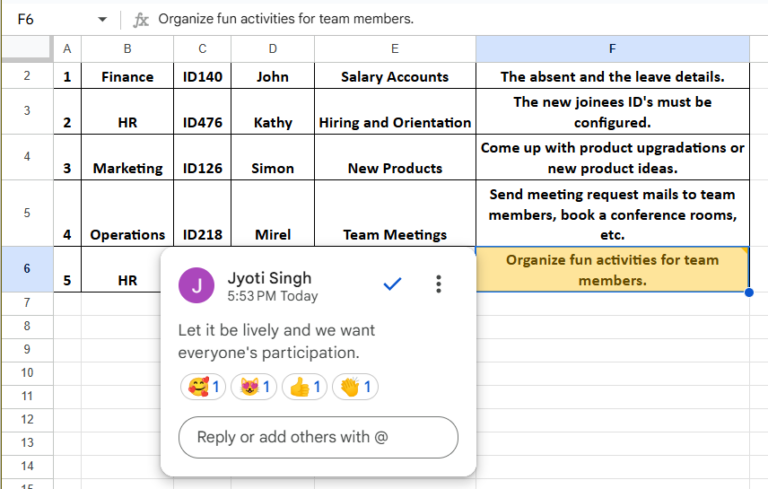Click the smiling face with hearts reaction
Viewport: 768px width, 489px height.
203,387
